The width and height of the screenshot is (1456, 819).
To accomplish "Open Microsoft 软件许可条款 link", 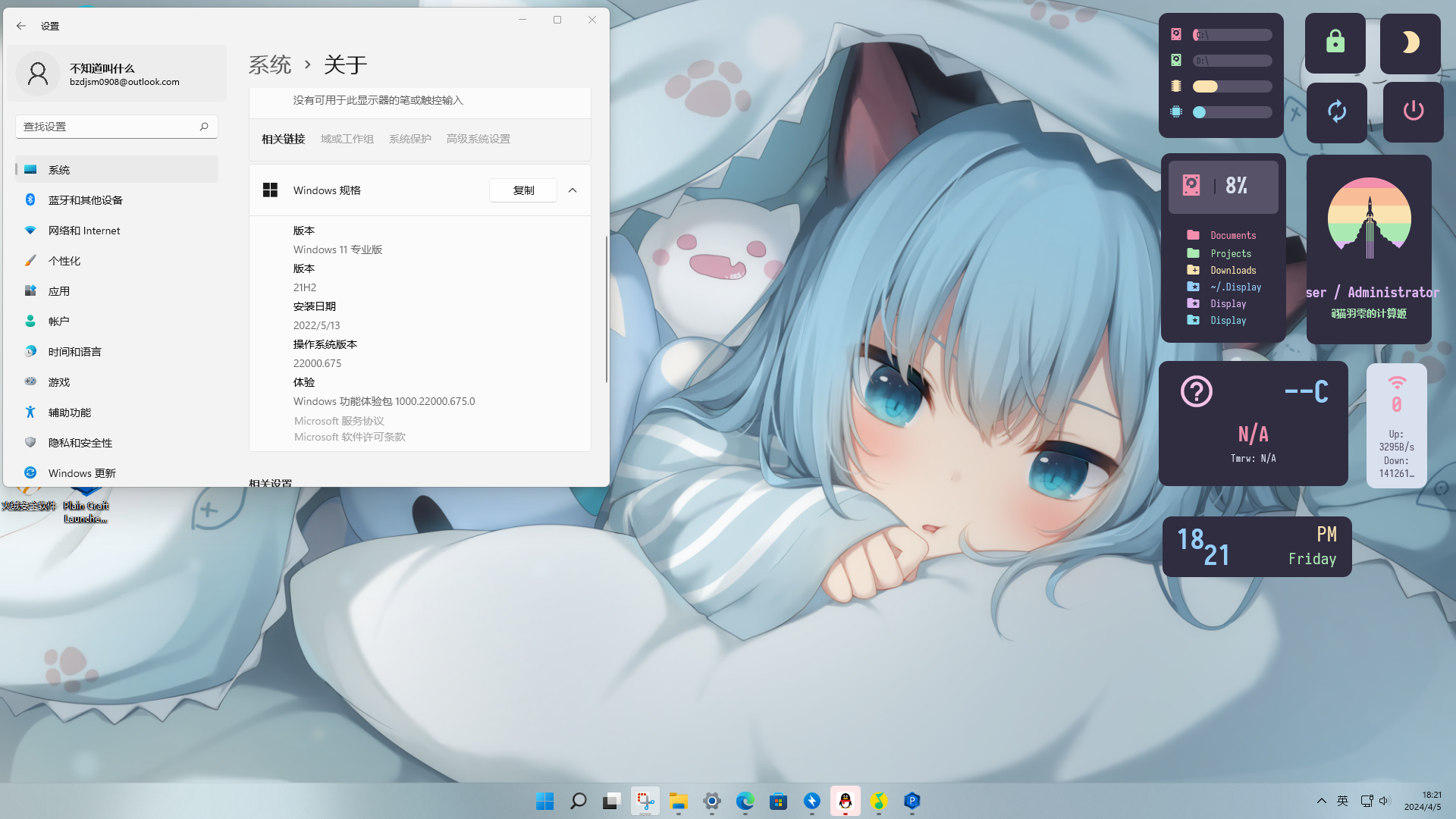I will point(350,437).
